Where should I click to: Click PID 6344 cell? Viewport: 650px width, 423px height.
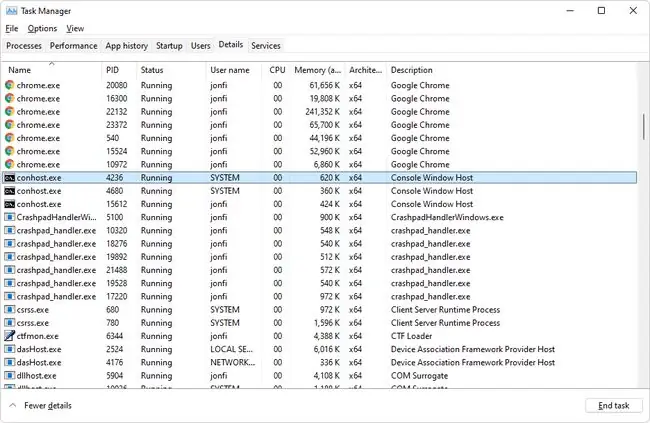pos(114,336)
